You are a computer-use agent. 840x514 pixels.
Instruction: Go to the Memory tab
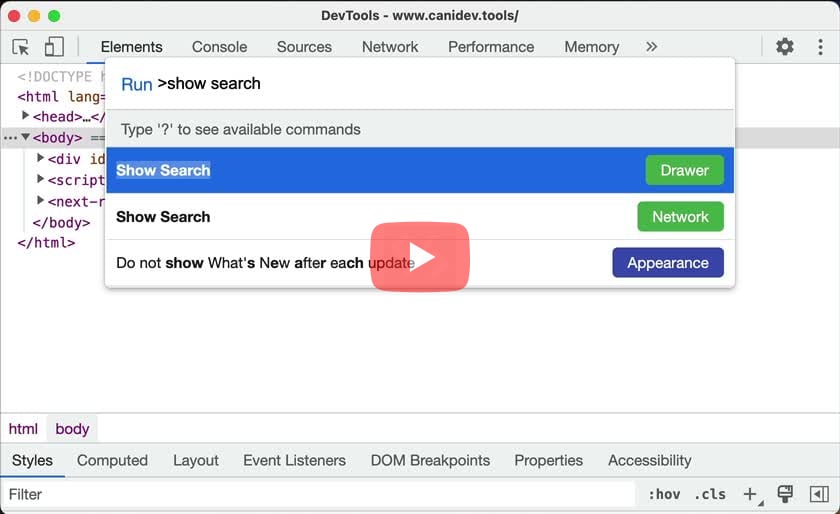coord(591,47)
